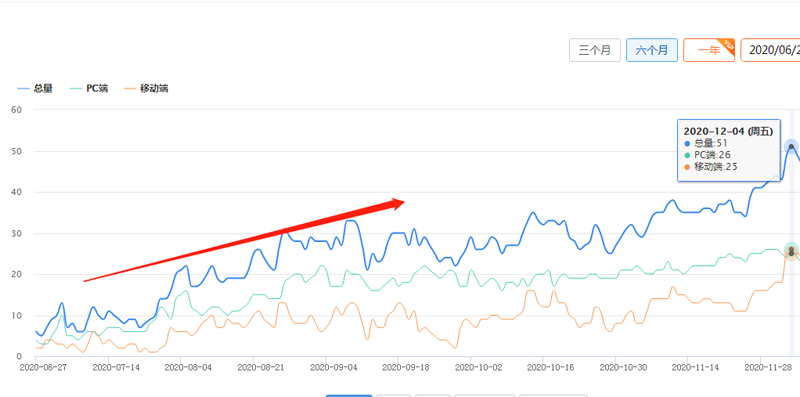Select the highlighted 总量 data point at 51
This screenshot has width=800, height=397.
click(x=791, y=146)
